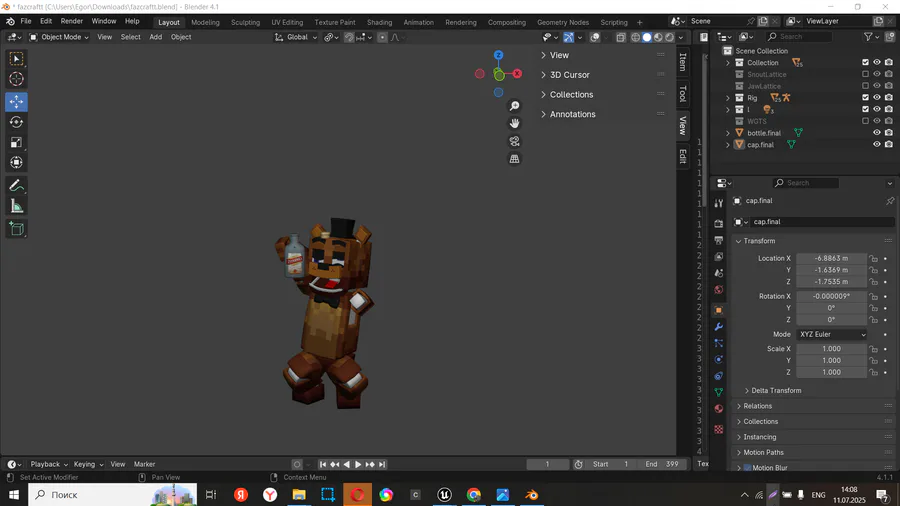Switch to the Modeling workspace tab

(205, 22)
